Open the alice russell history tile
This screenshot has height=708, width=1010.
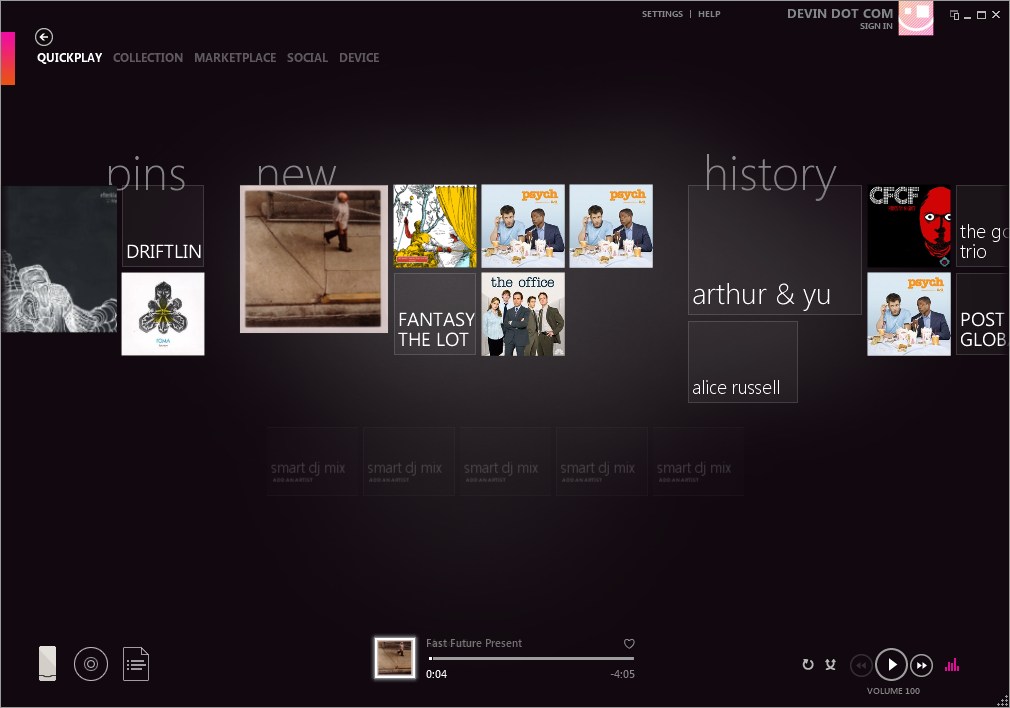[743, 362]
